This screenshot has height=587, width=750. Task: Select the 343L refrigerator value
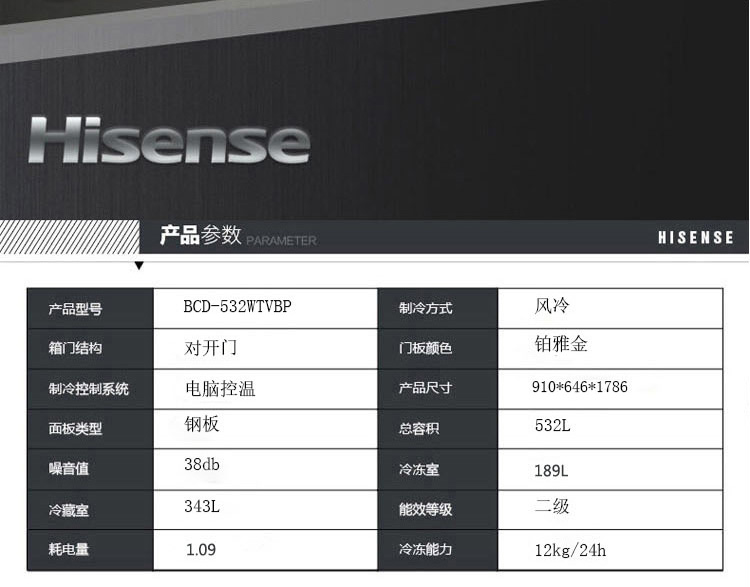(202, 506)
